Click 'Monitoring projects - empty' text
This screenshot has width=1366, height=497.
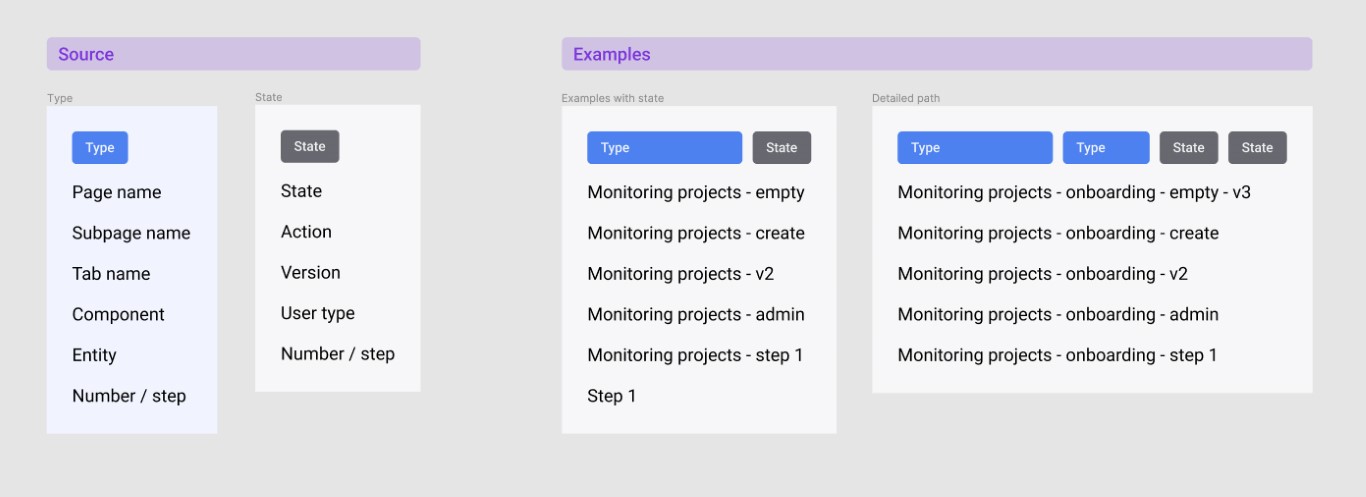point(696,192)
